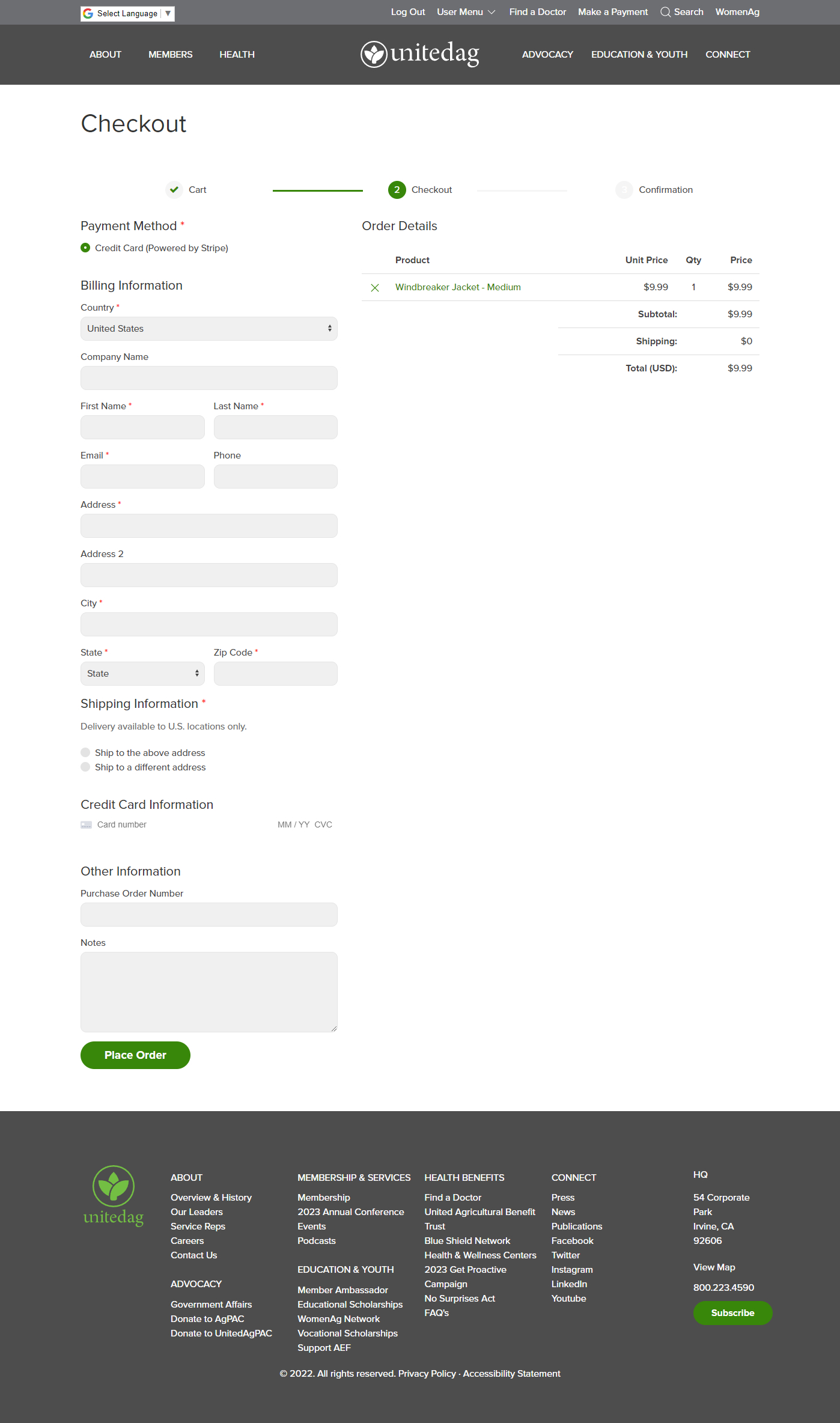Choose Ship to the above address

pos(85,752)
